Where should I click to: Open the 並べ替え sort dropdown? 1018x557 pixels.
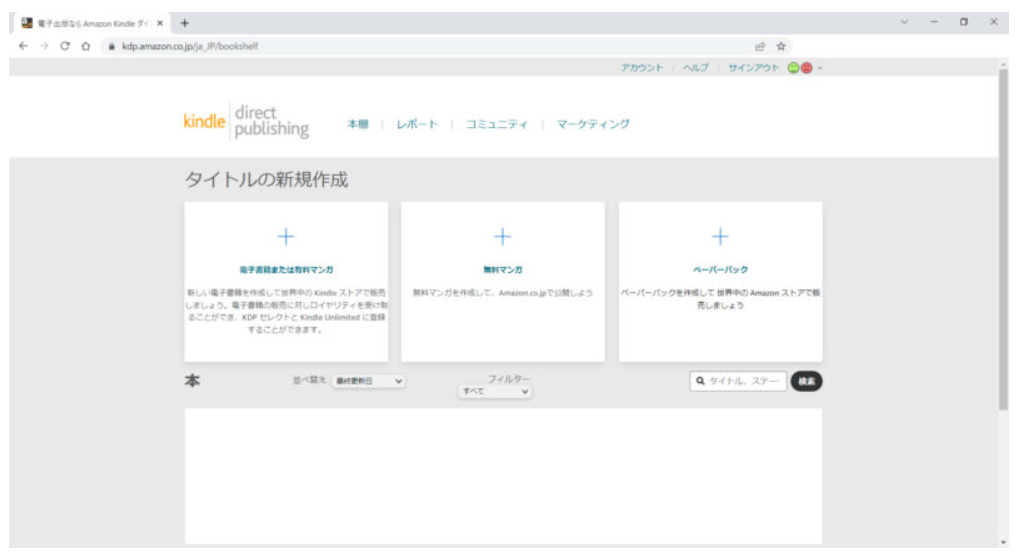pos(369,381)
